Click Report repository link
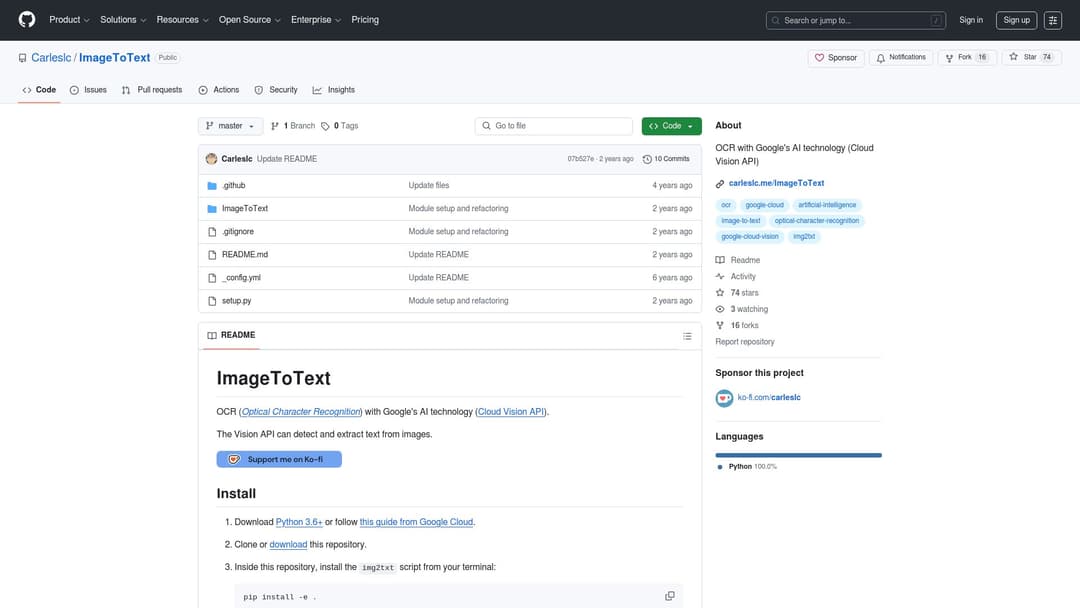Image resolution: width=1080 pixels, height=608 pixels. [745, 342]
